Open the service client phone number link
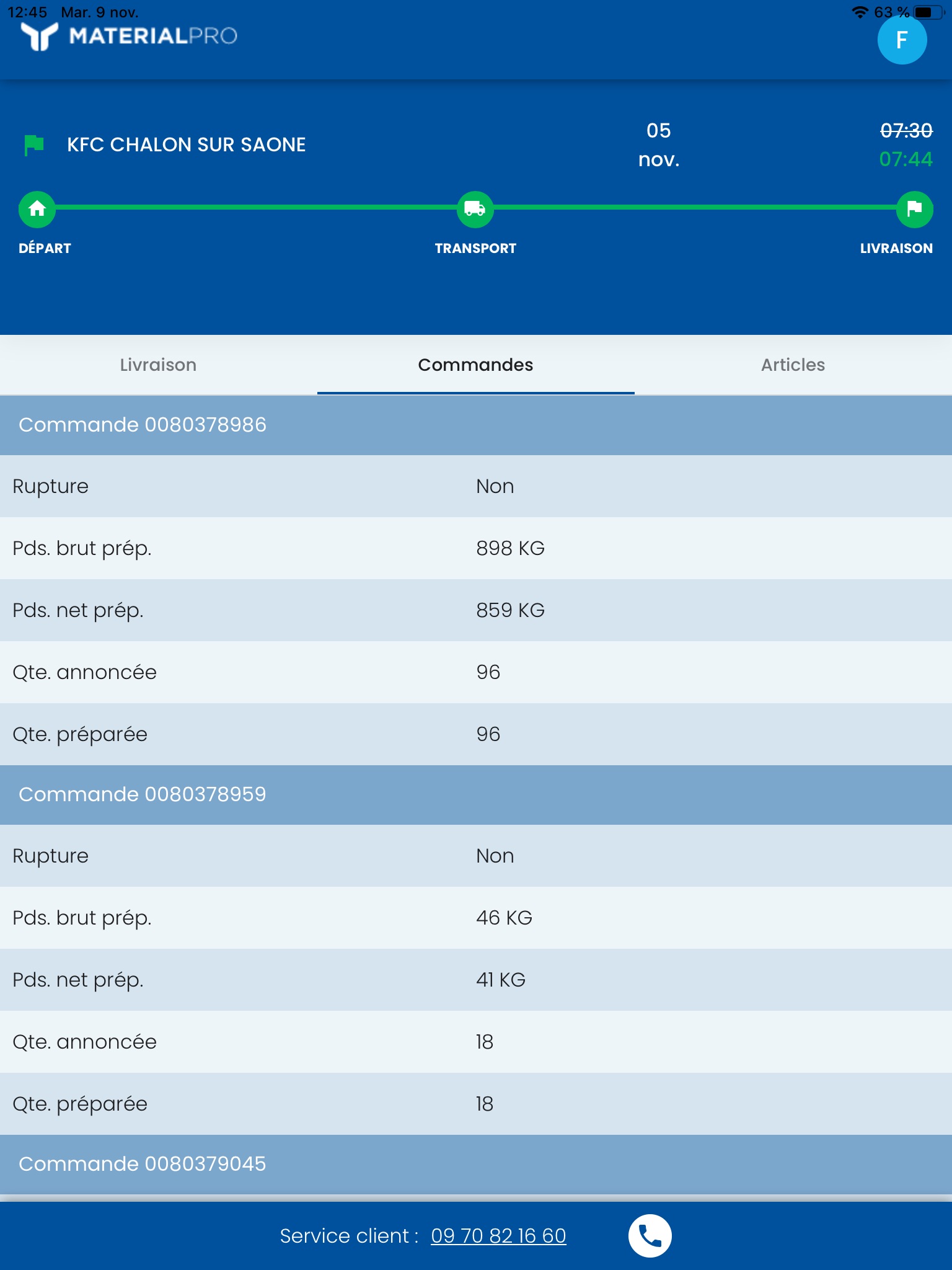The width and height of the screenshot is (952, 1270). pyautogui.click(x=498, y=1236)
